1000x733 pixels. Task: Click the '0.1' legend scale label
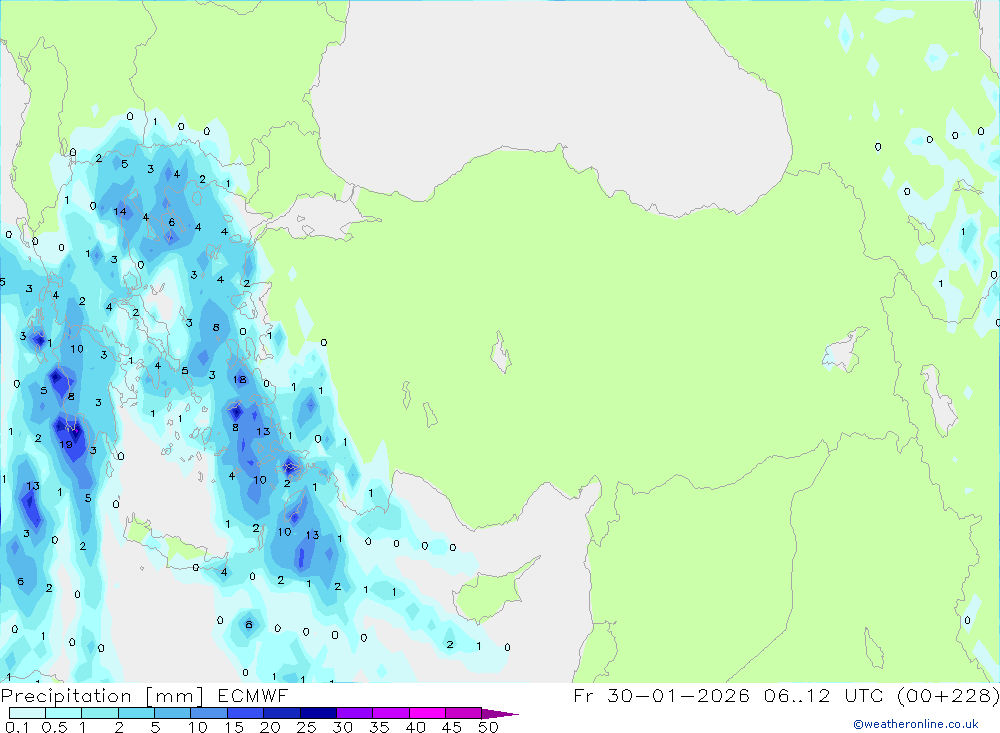(x=17, y=727)
